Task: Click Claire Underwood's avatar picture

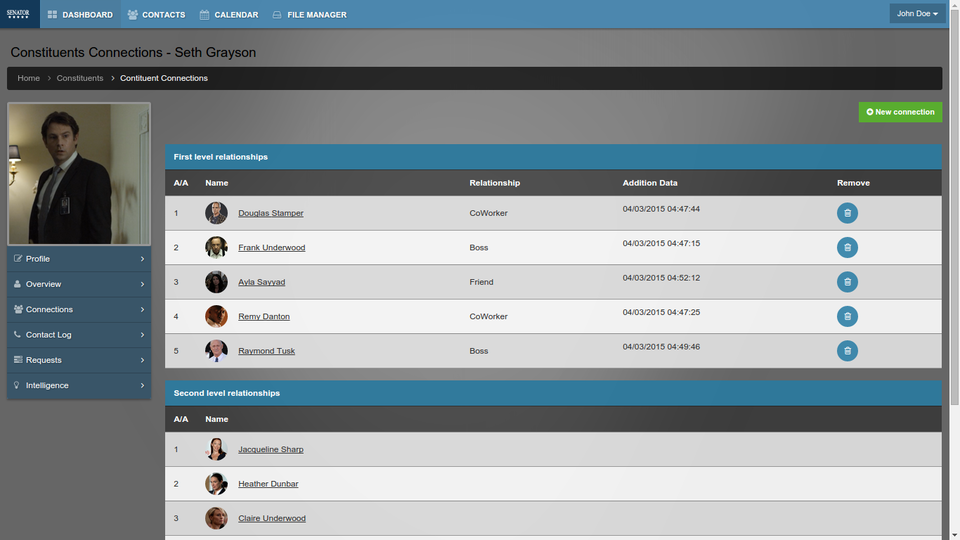Action: click(x=216, y=518)
